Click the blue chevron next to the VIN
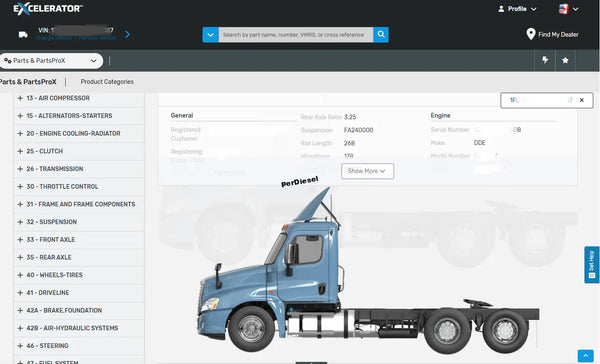This screenshot has width=600, height=364. coord(127,35)
